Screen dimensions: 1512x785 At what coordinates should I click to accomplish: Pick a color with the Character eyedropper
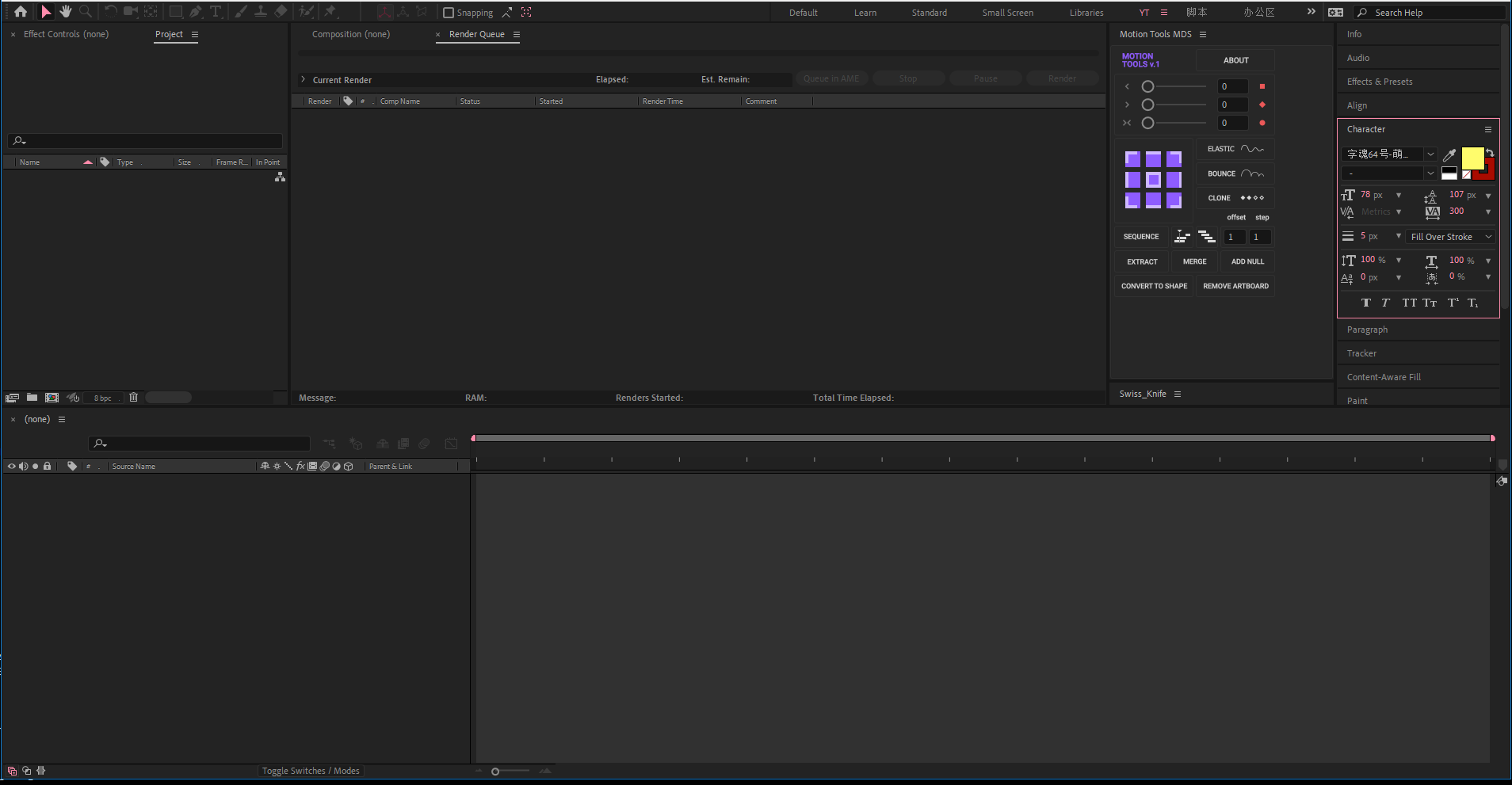pos(1449,154)
